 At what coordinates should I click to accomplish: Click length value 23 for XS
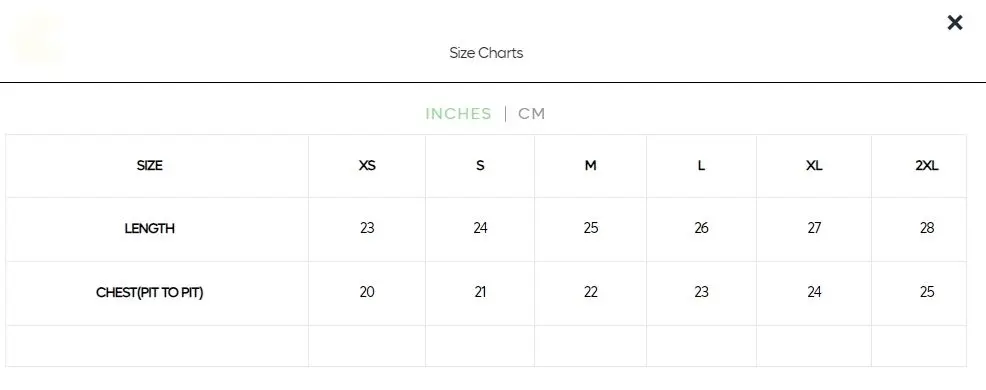pos(367,228)
